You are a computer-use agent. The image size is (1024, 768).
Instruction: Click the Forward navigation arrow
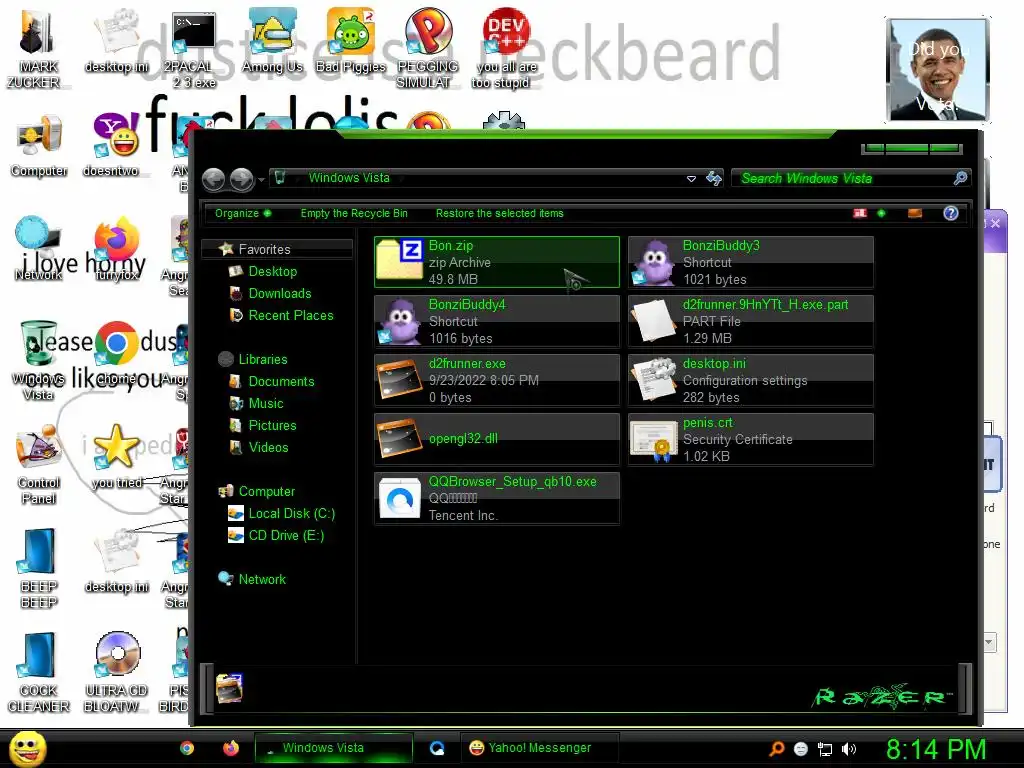(x=242, y=179)
